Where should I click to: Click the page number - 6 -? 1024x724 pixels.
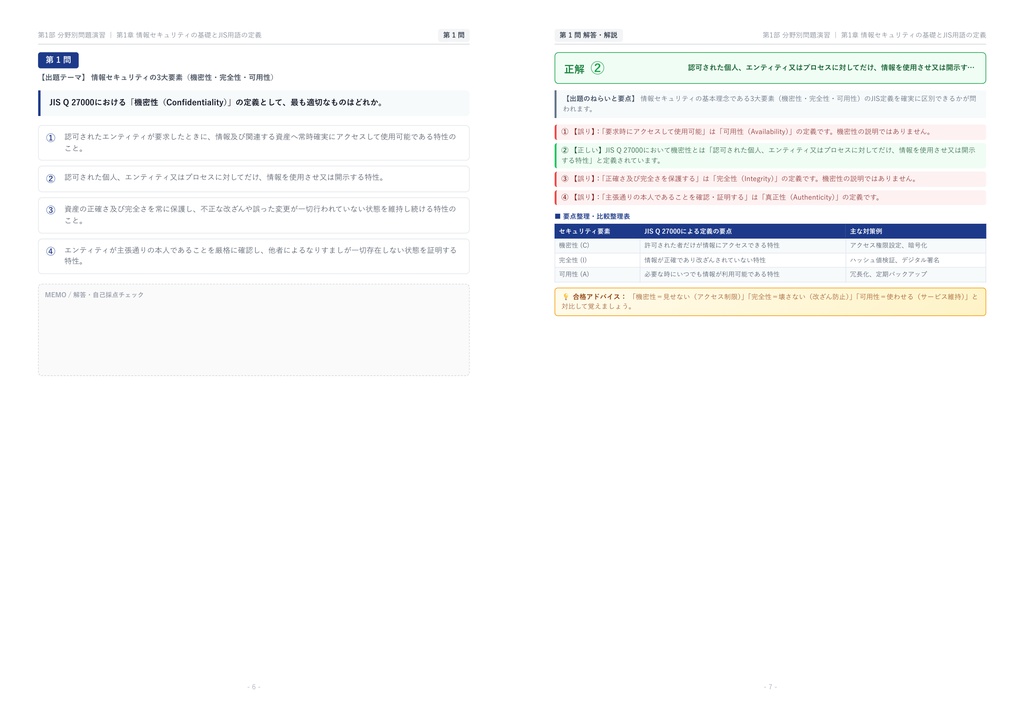pos(253,687)
